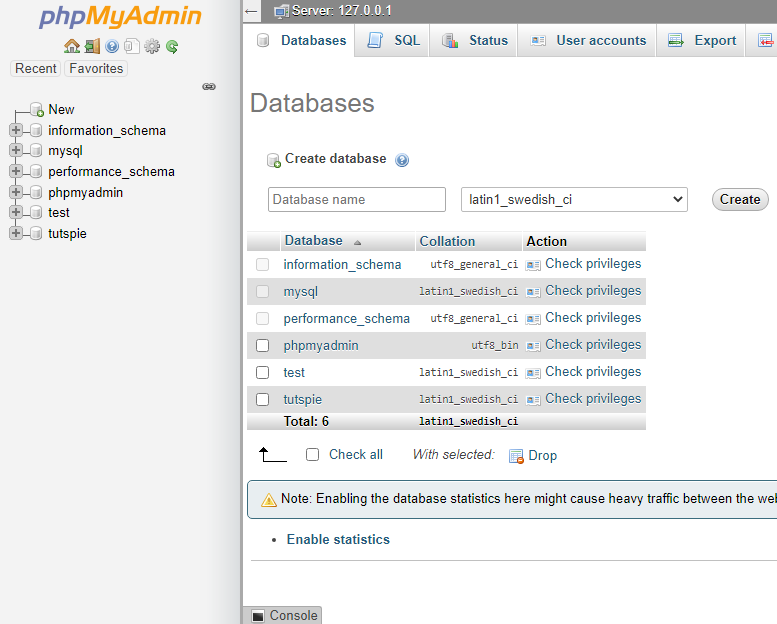Click privileges icon in tutspie row
This screenshot has height=624, width=777.
tap(533, 400)
